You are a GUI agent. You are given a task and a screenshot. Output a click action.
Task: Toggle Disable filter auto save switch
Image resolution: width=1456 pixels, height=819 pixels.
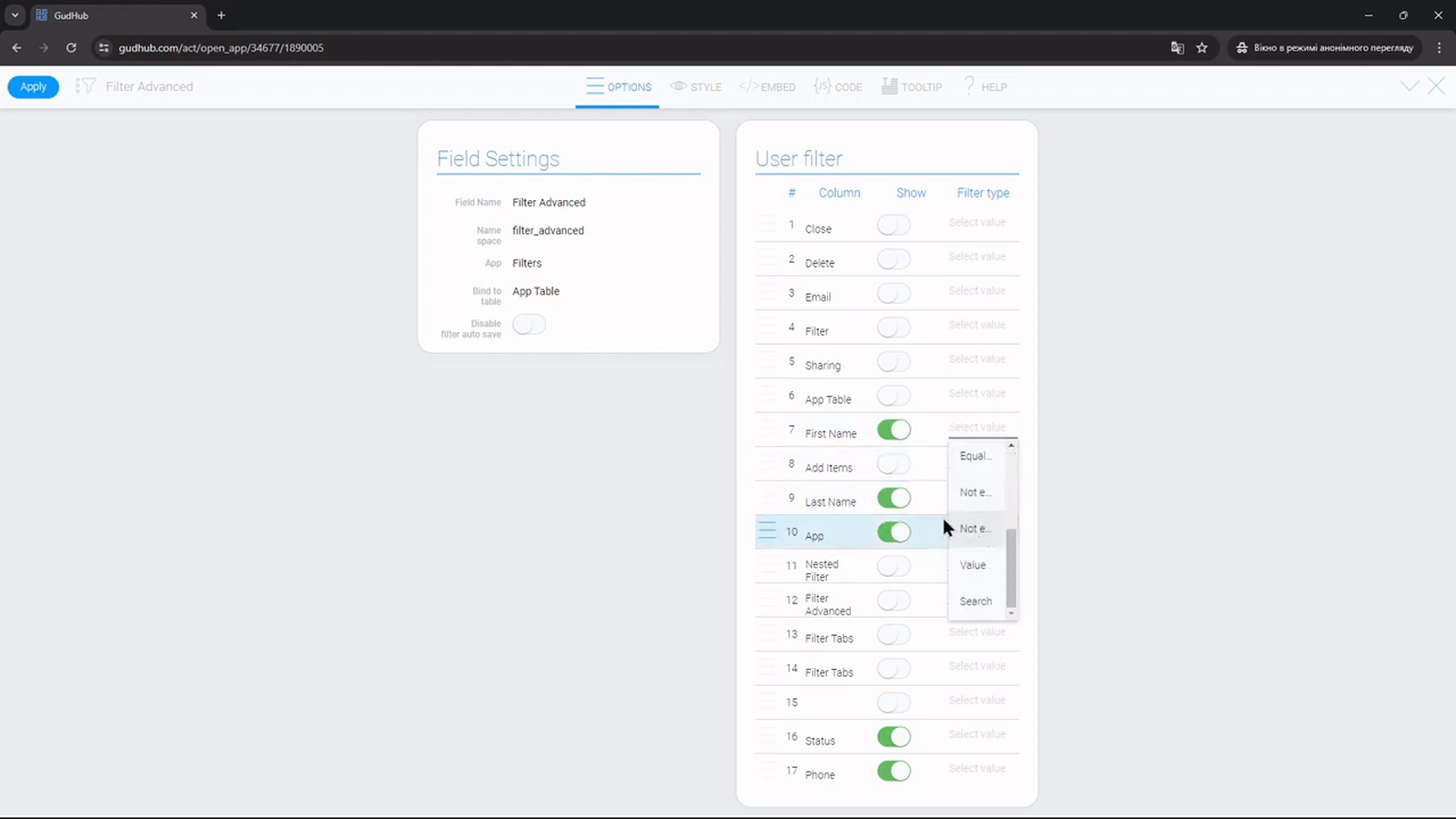(x=529, y=325)
